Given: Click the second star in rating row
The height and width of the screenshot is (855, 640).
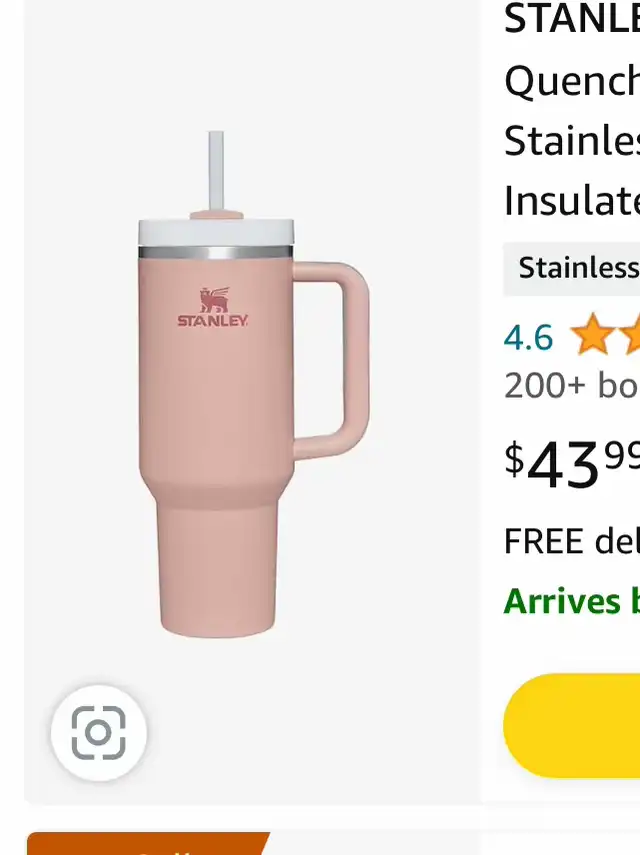Looking at the screenshot, I should pos(630,335).
